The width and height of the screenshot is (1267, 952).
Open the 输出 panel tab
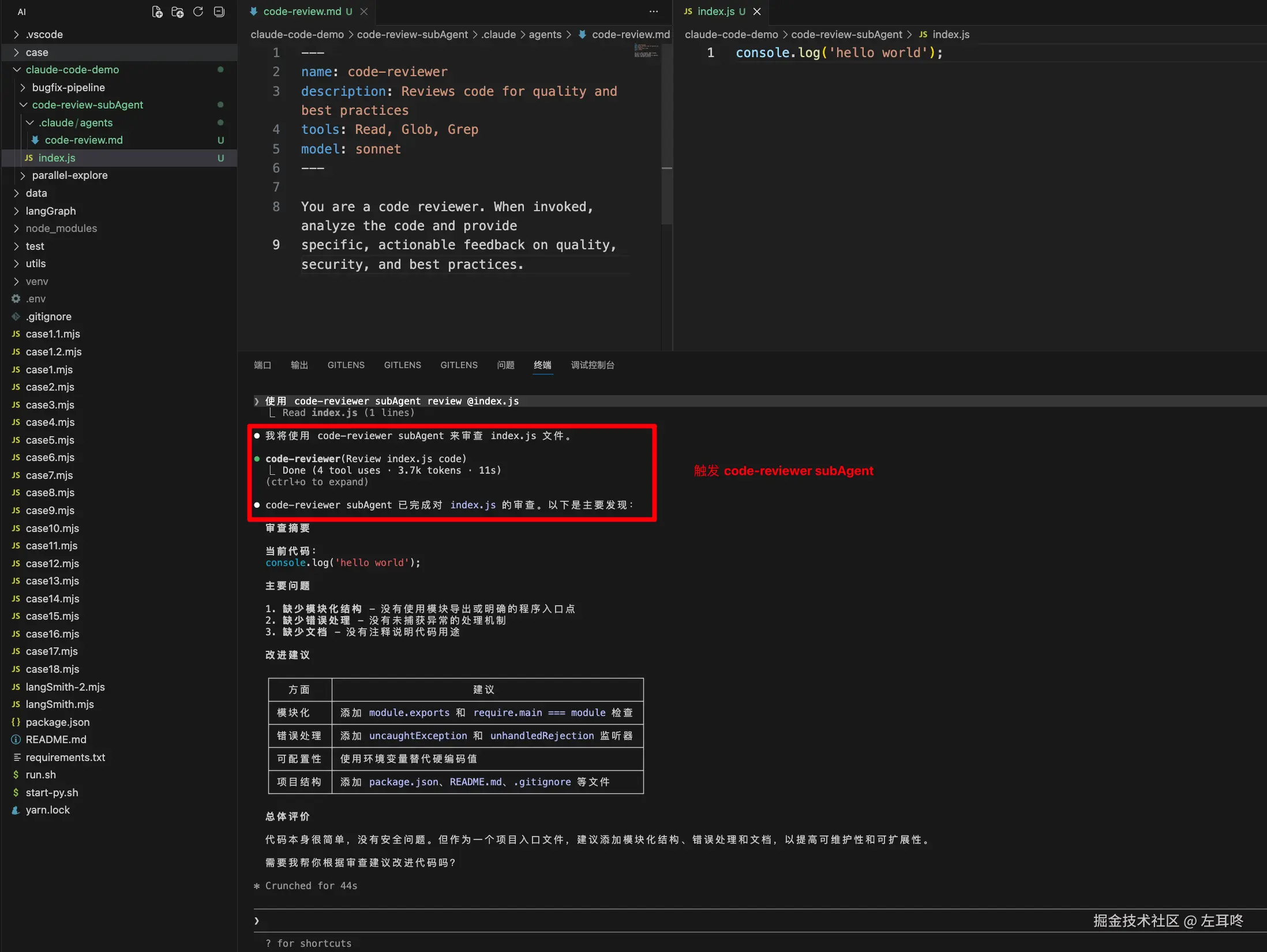click(x=299, y=365)
